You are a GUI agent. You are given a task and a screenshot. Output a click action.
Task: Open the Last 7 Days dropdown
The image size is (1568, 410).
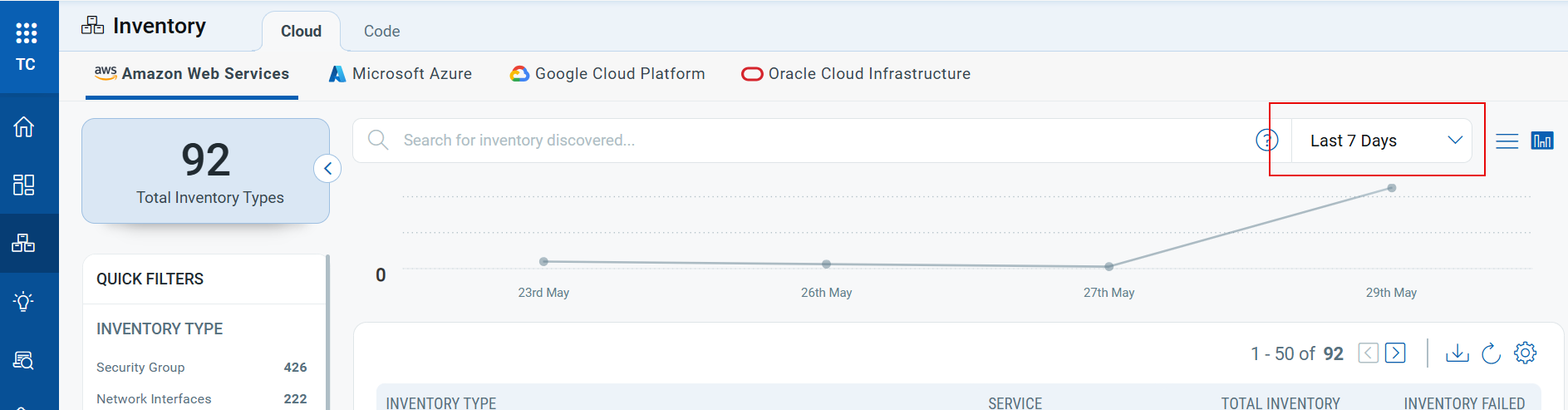1382,141
